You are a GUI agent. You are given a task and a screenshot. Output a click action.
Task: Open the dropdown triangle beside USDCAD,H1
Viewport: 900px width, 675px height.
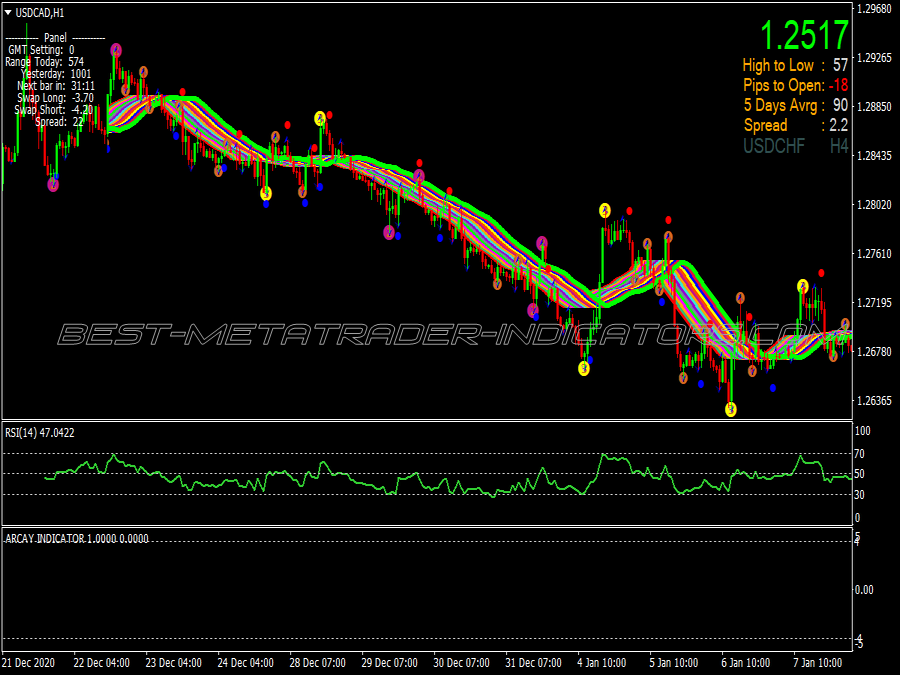click(8, 13)
